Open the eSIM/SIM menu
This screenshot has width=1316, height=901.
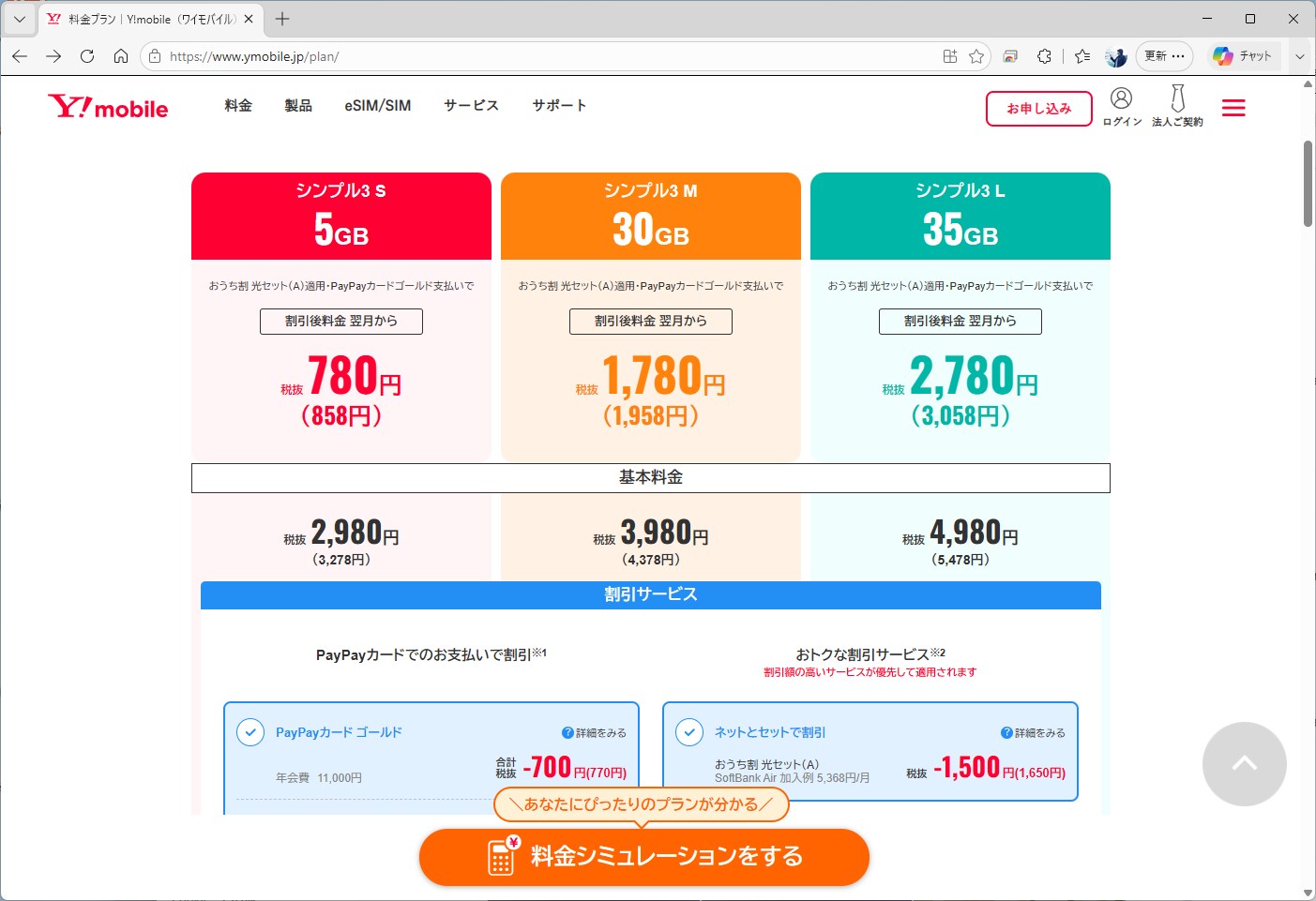click(x=378, y=105)
